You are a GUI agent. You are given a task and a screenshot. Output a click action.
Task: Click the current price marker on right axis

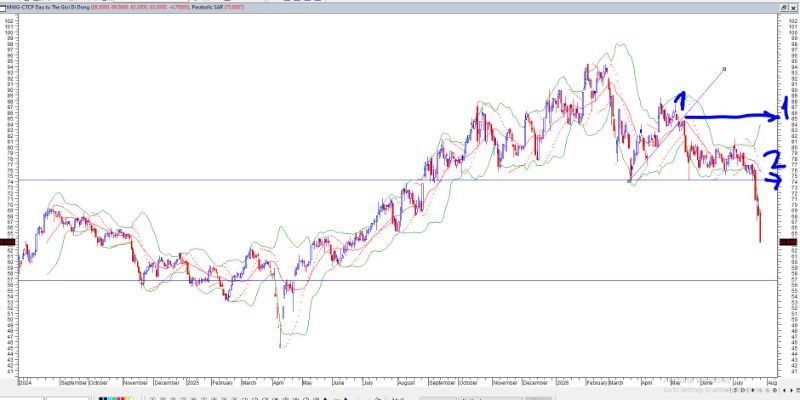point(789,242)
